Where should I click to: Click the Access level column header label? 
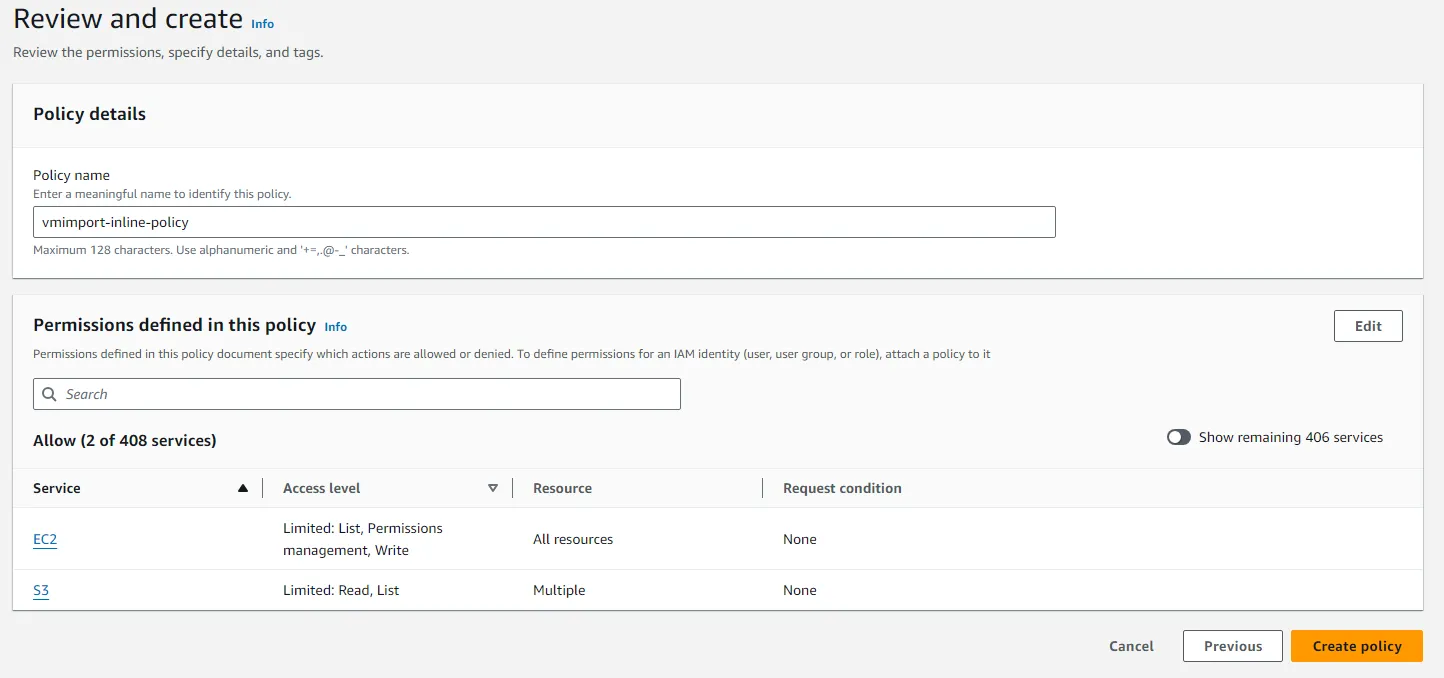321,488
